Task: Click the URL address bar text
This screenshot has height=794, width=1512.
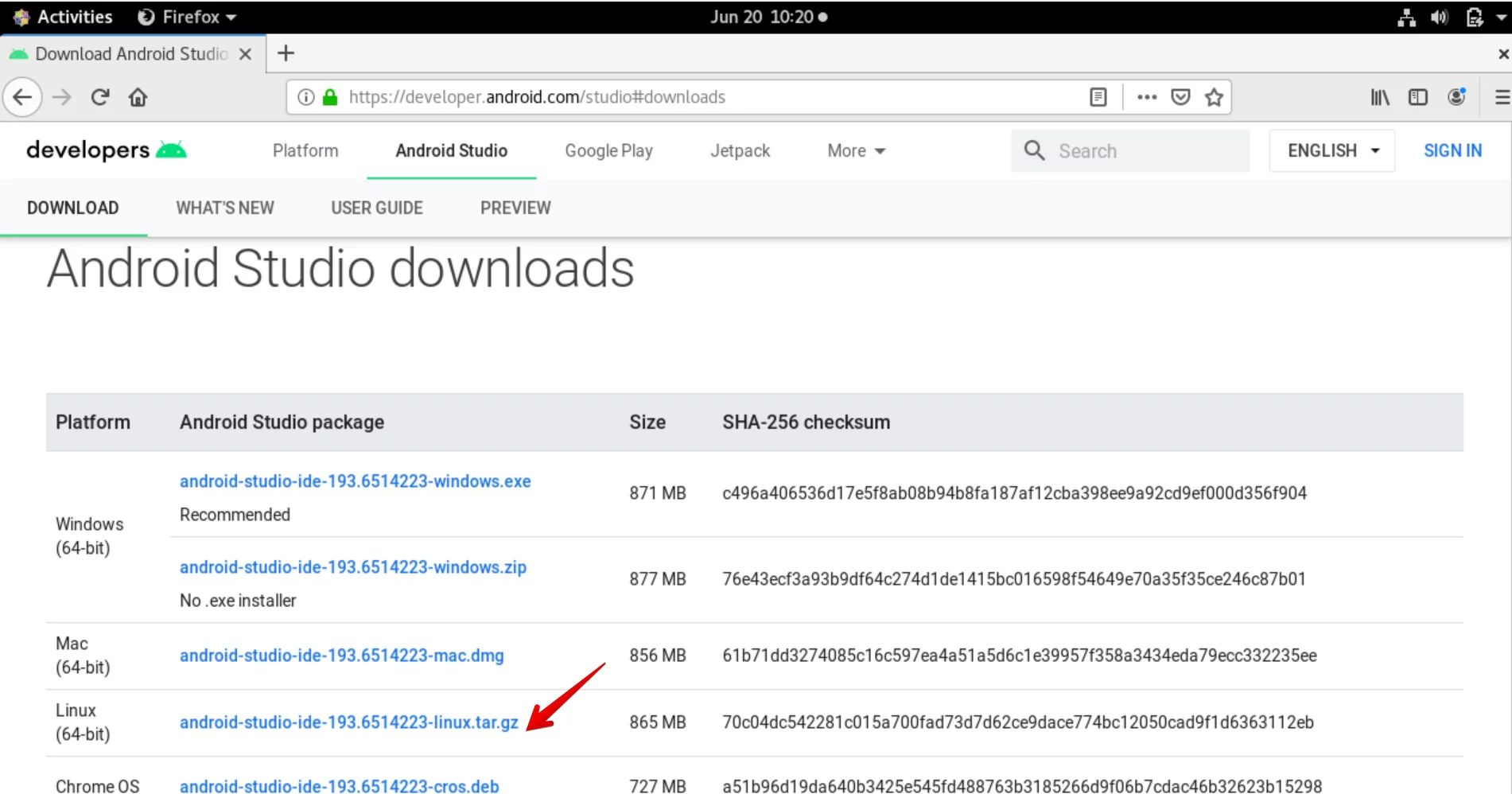Action: (x=537, y=97)
